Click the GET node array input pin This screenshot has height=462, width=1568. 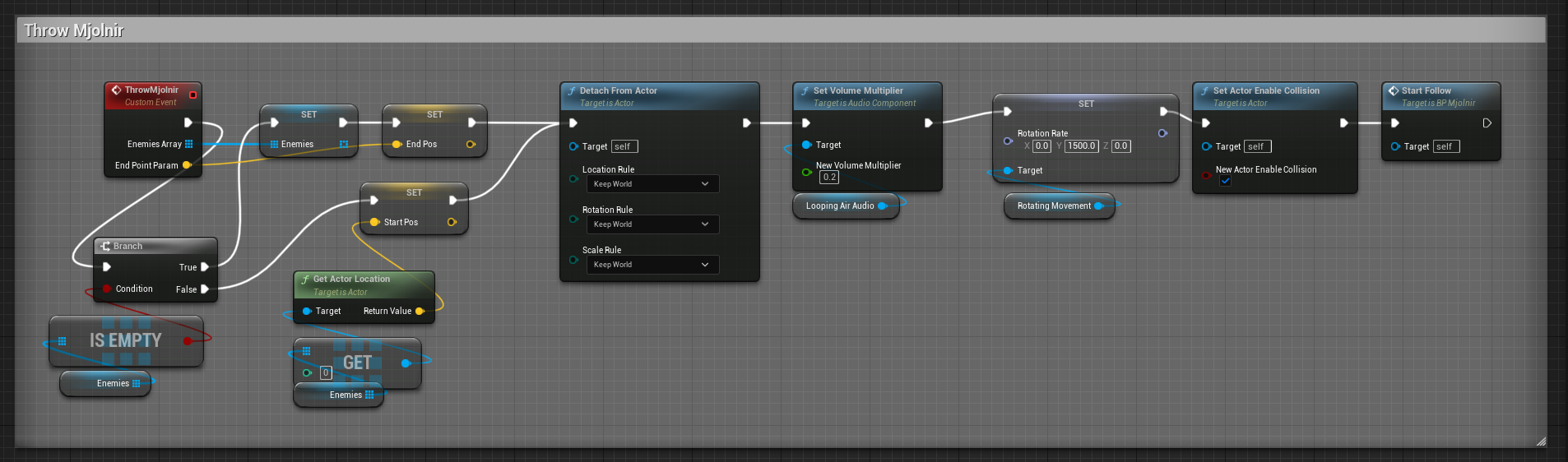[306, 351]
